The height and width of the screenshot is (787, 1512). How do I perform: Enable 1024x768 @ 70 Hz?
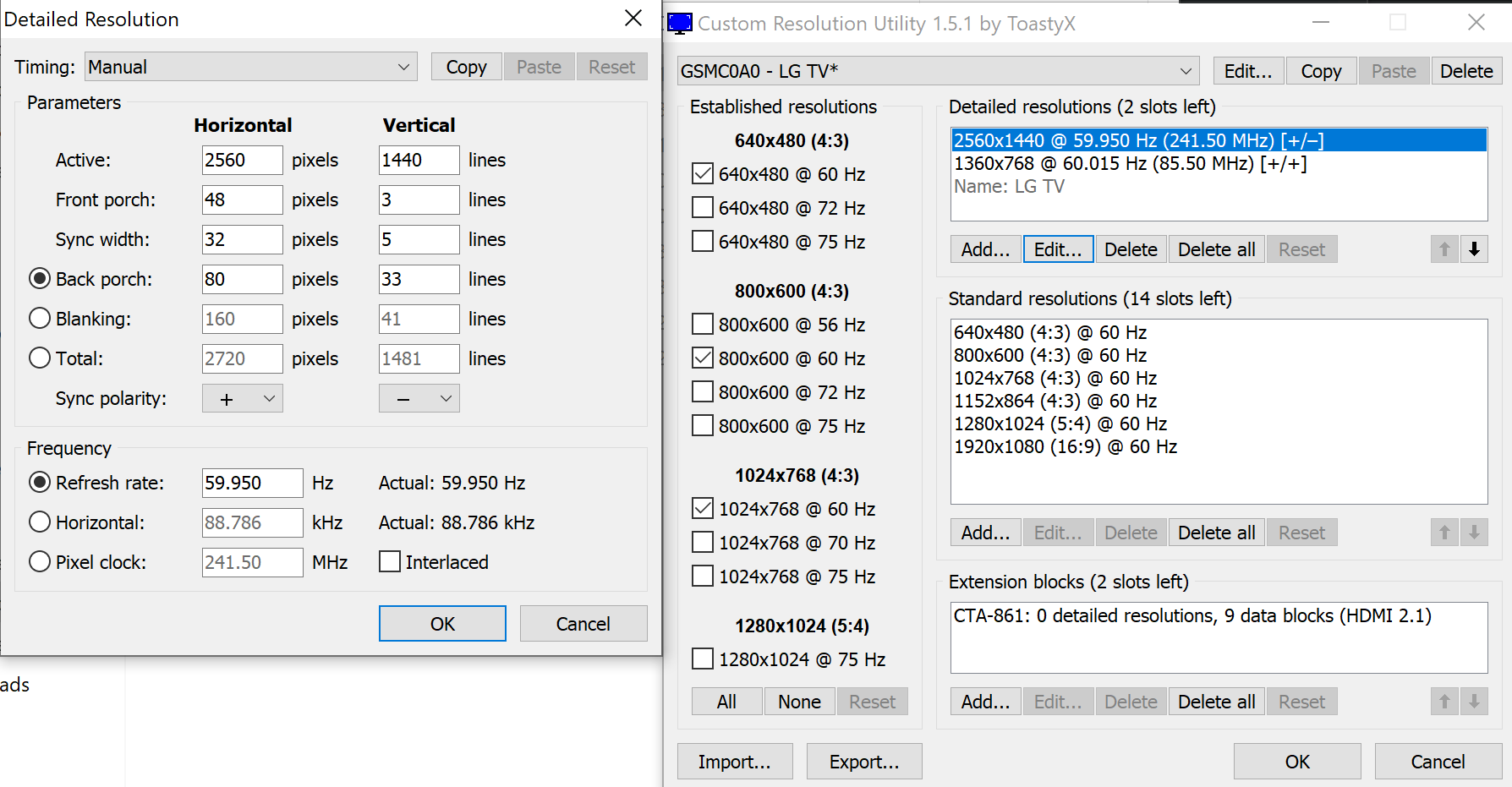[703, 543]
